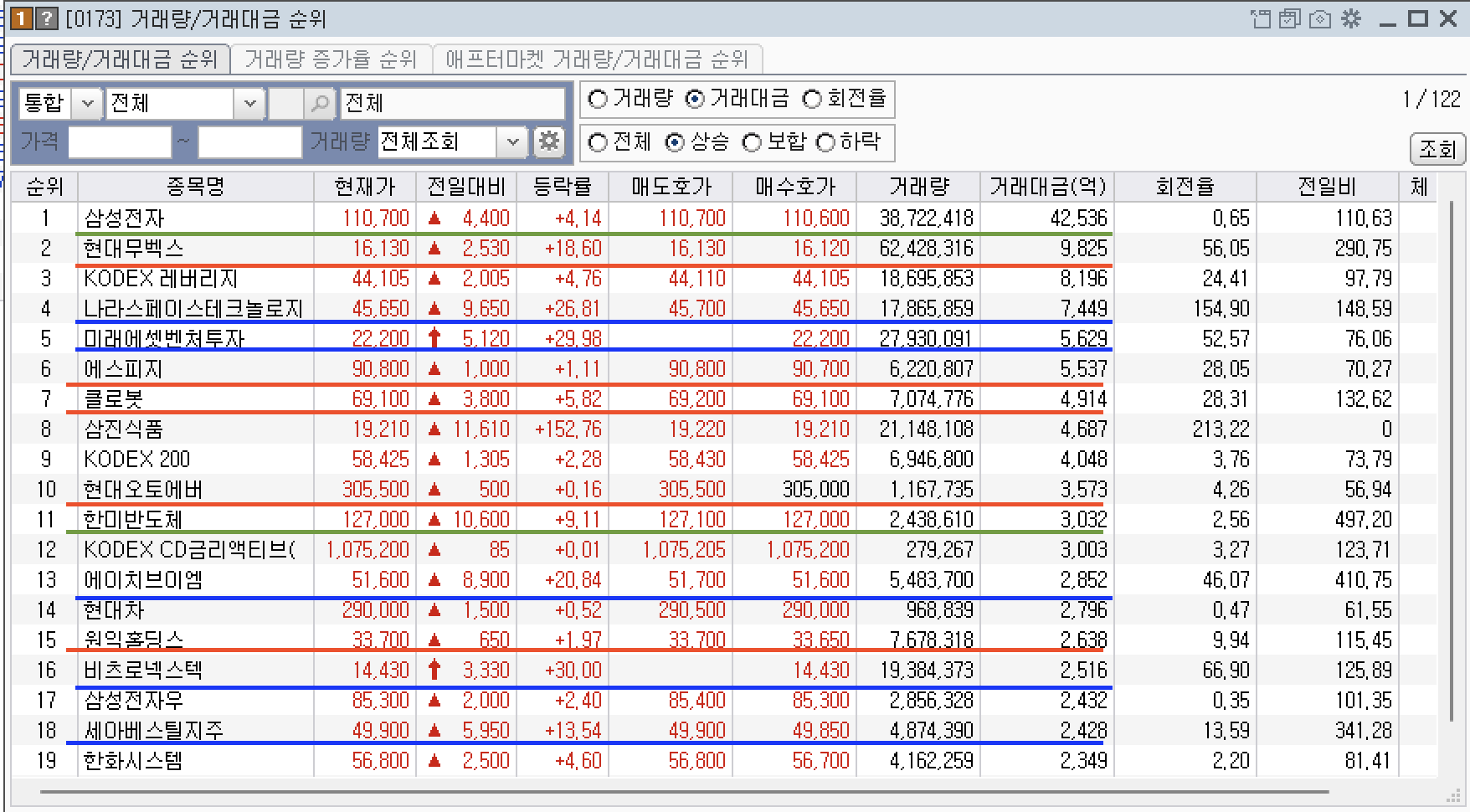The image size is (1470, 812).
Task: Click the 등락률 column header
Action: click(x=563, y=187)
